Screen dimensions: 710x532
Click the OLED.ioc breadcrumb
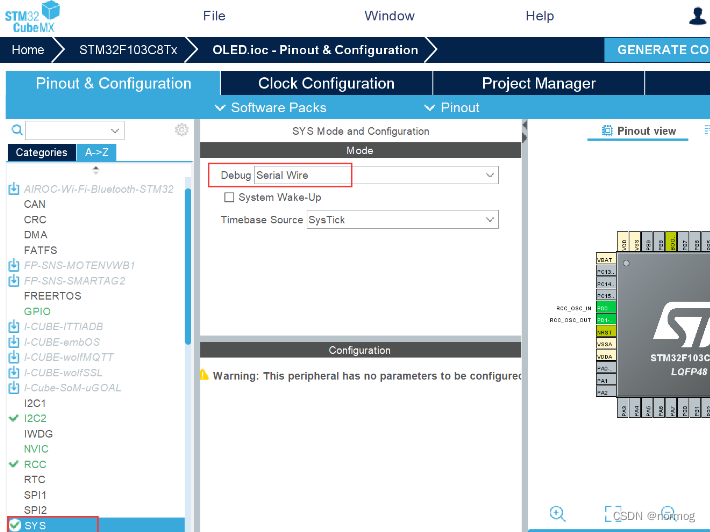tap(315, 50)
